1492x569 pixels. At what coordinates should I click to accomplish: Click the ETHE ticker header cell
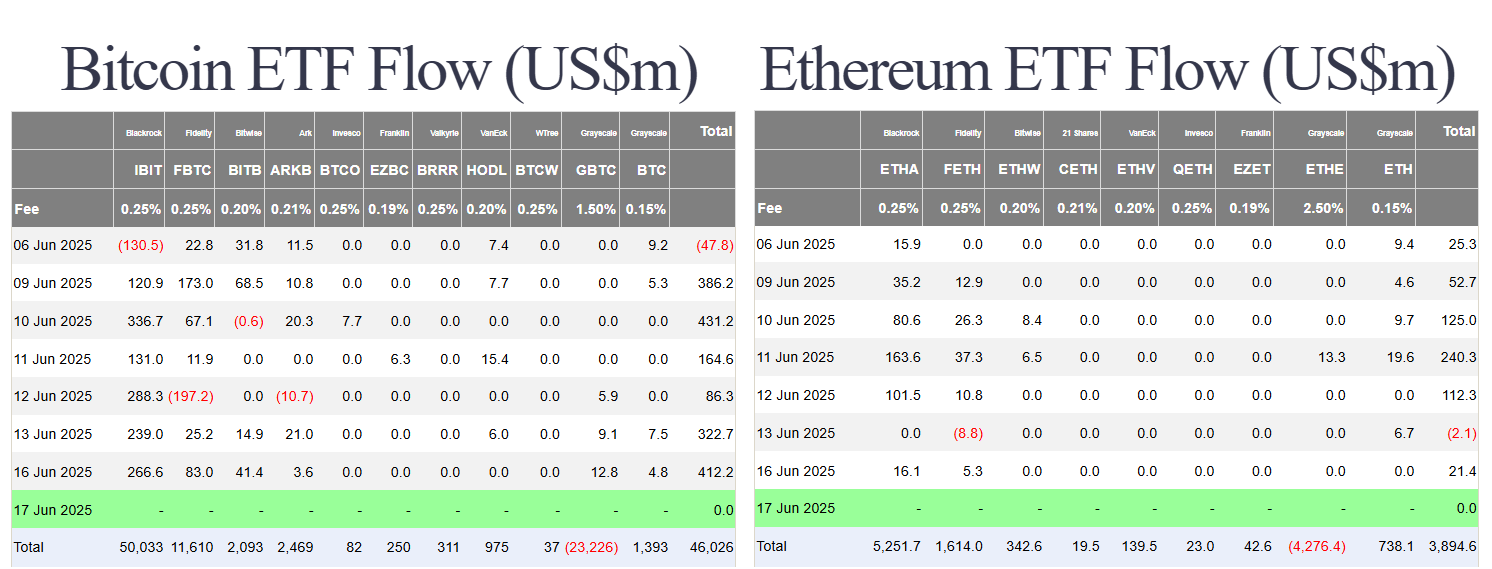pos(1325,169)
